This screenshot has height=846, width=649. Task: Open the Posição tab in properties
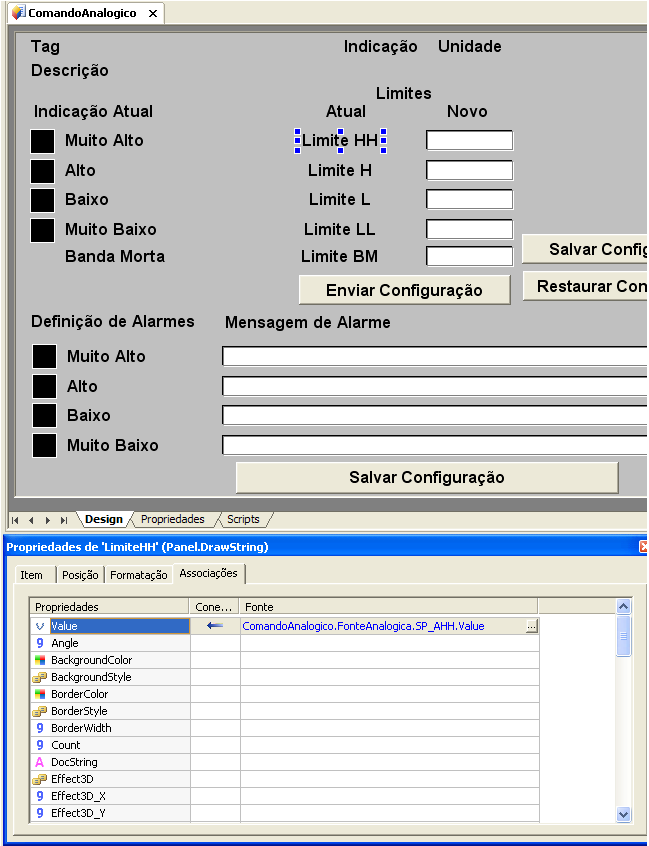point(80,575)
